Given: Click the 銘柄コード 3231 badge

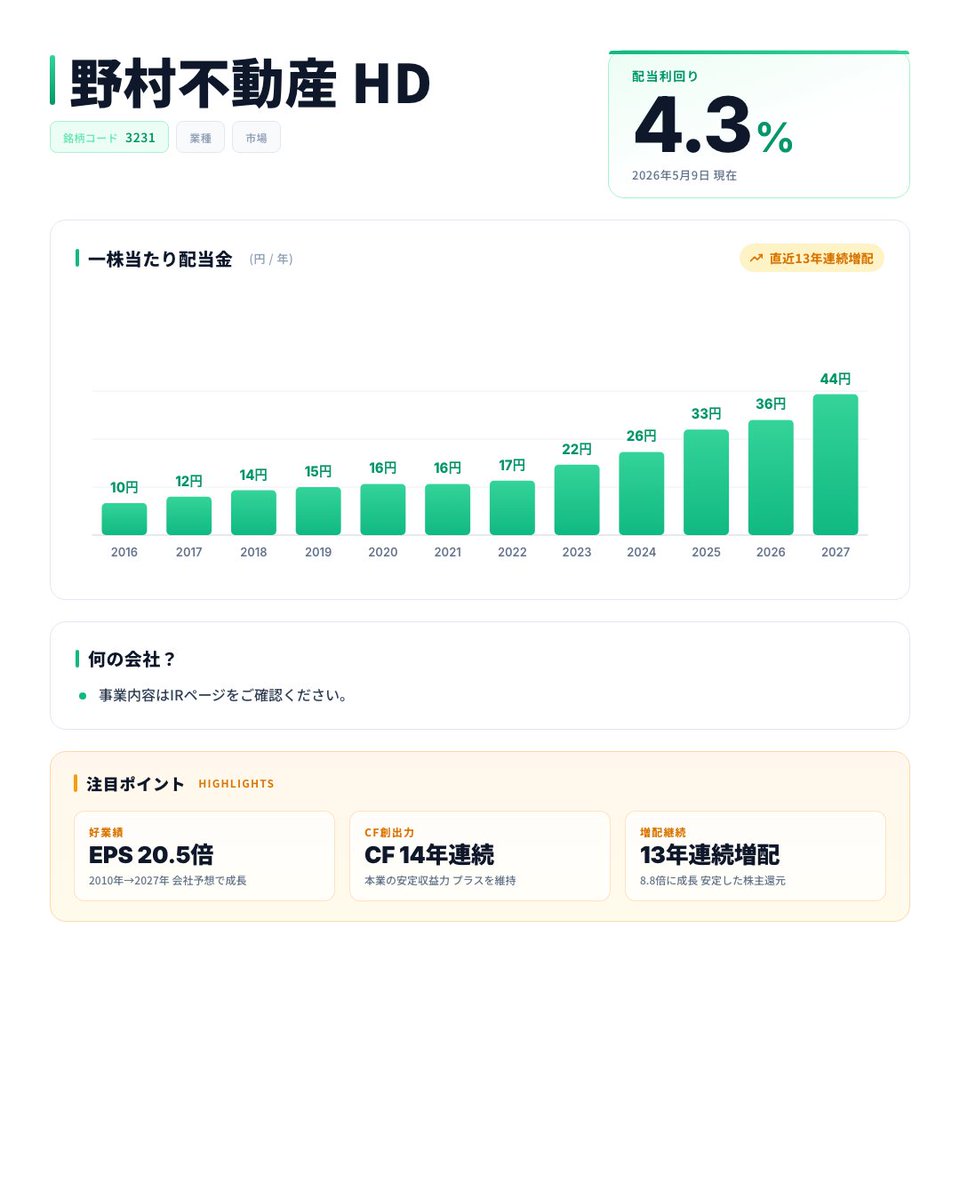Looking at the screenshot, I should (109, 137).
